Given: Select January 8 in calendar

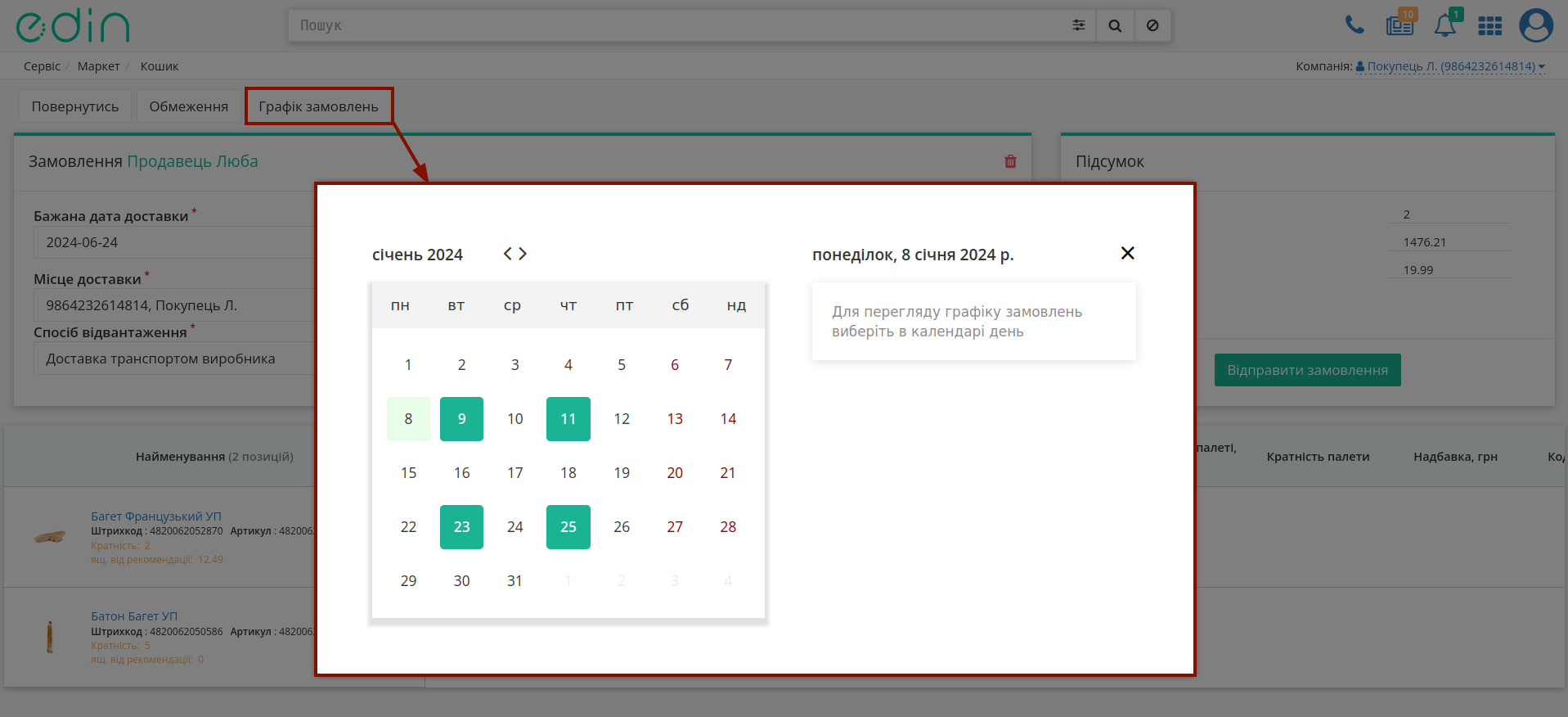Looking at the screenshot, I should (408, 419).
